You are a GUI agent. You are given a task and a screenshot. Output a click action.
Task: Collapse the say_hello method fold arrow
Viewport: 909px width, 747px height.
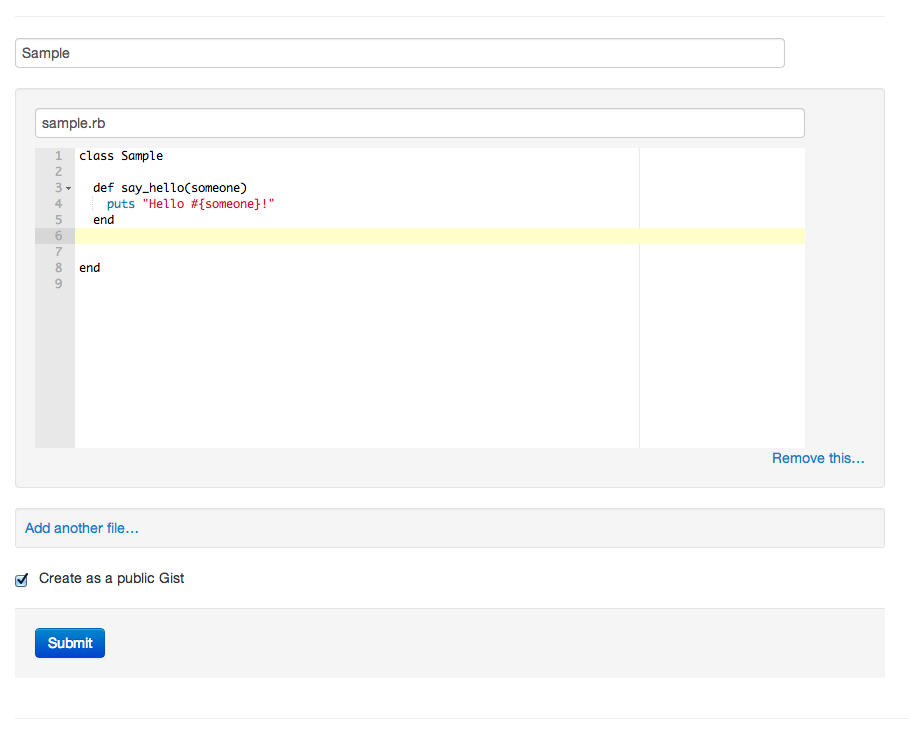click(x=68, y=188)
